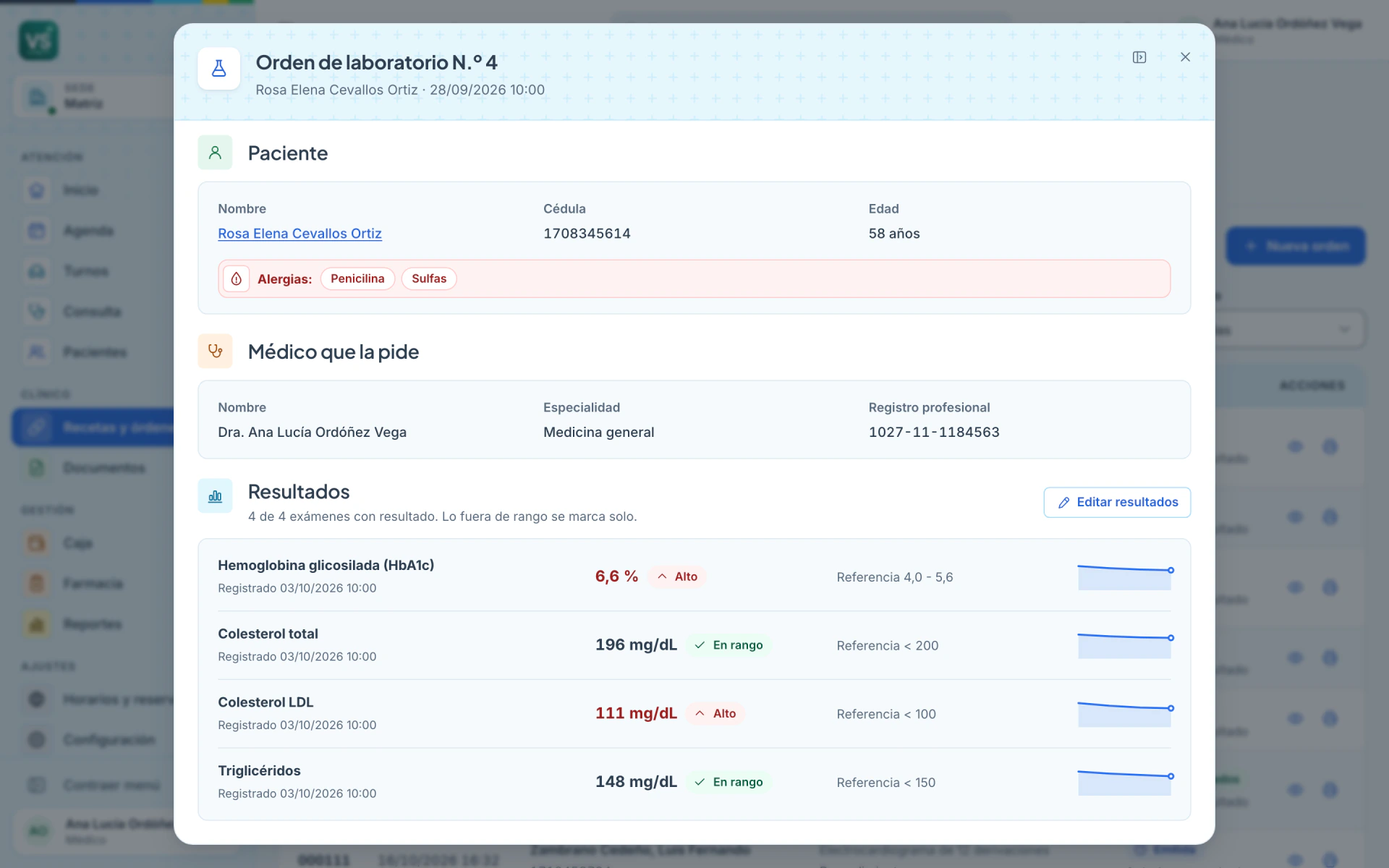Click the Editar resultados button
This screenshot has height=868, width=1389.
1117,502
